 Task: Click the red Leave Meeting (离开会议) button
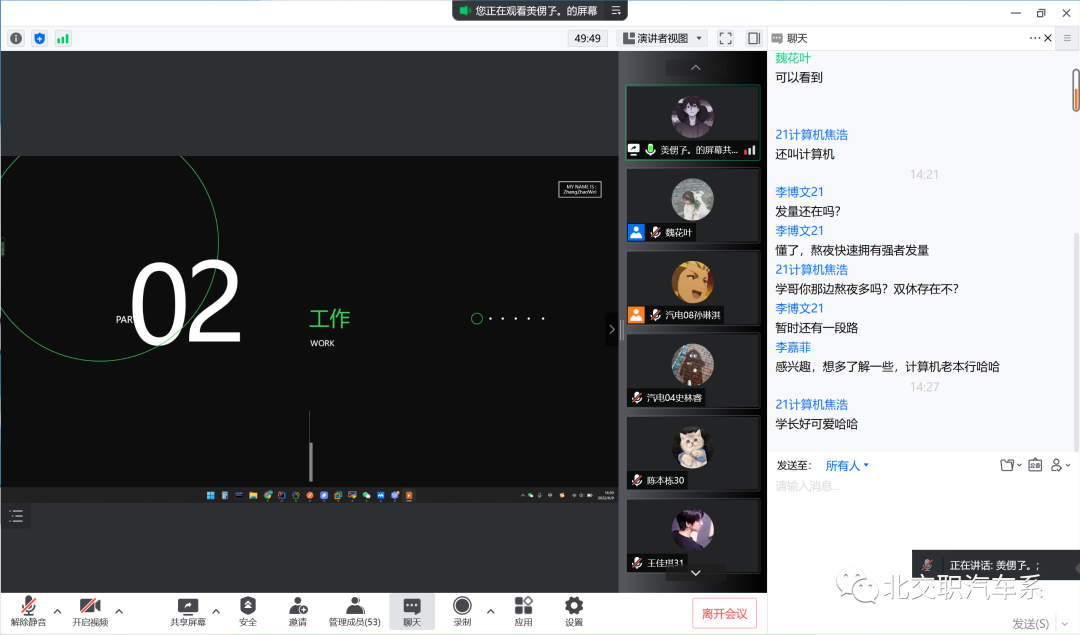[725, 613]
